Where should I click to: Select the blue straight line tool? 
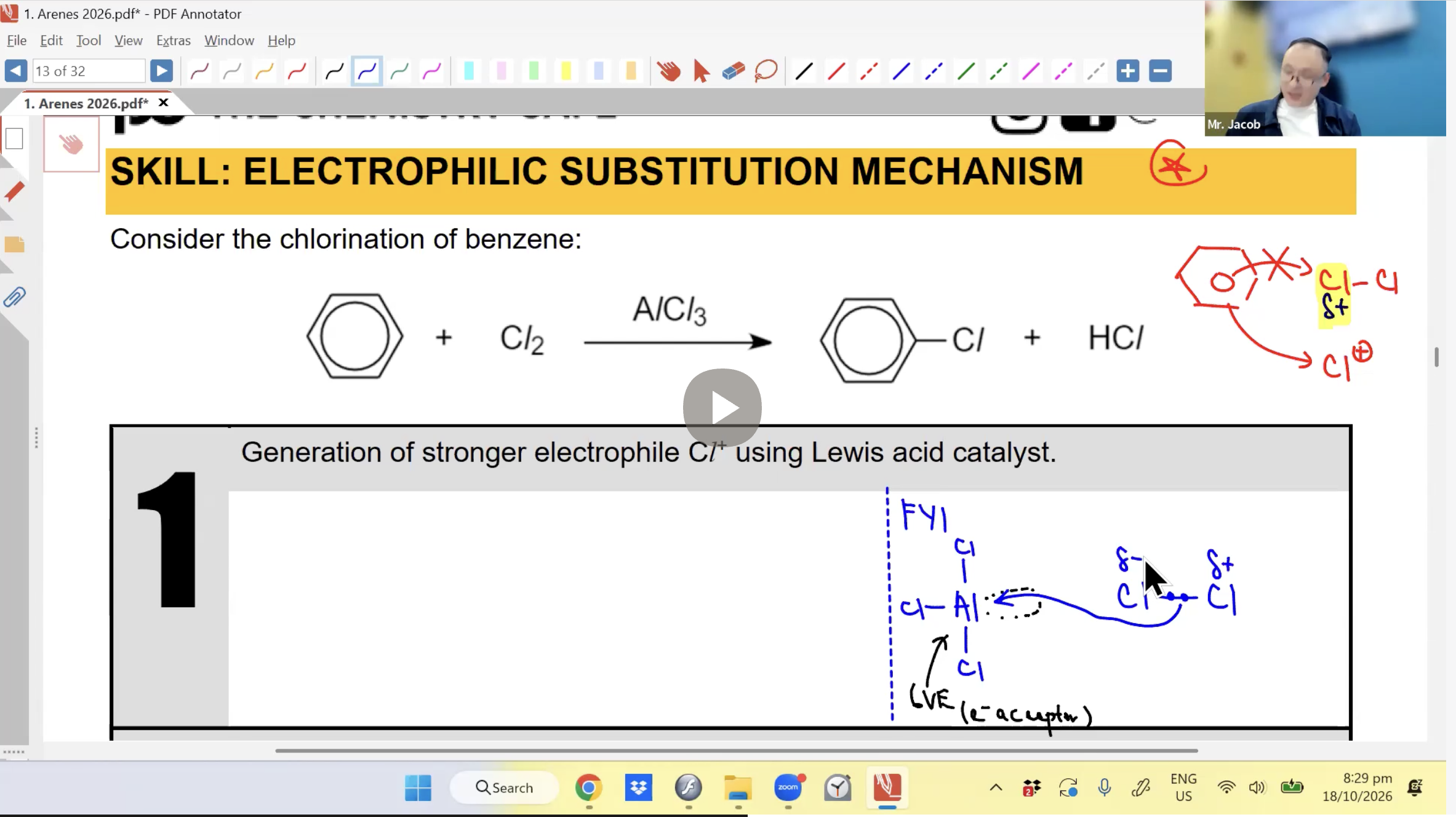point(902,71)
